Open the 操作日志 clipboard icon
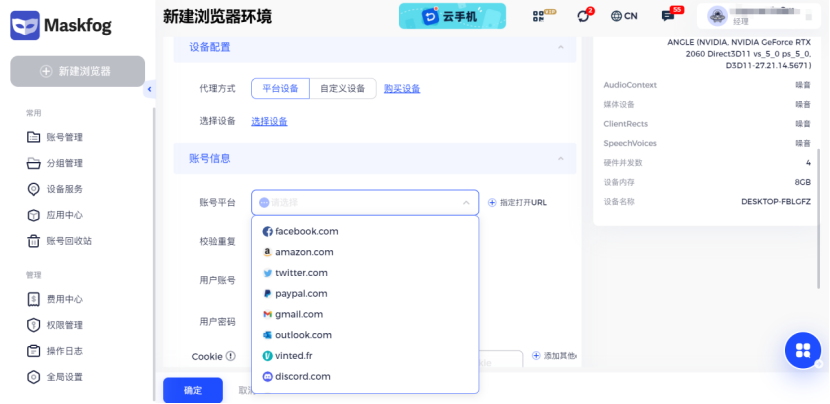830x404 pixels. point(33,351)
